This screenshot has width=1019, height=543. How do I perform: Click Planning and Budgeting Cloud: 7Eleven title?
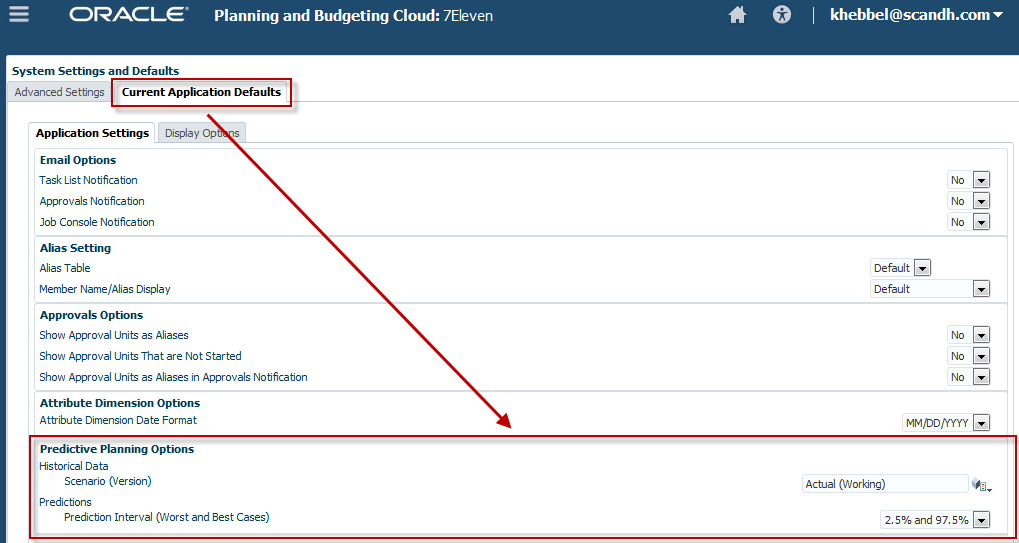pyautogui.click(x=354, y=16)
